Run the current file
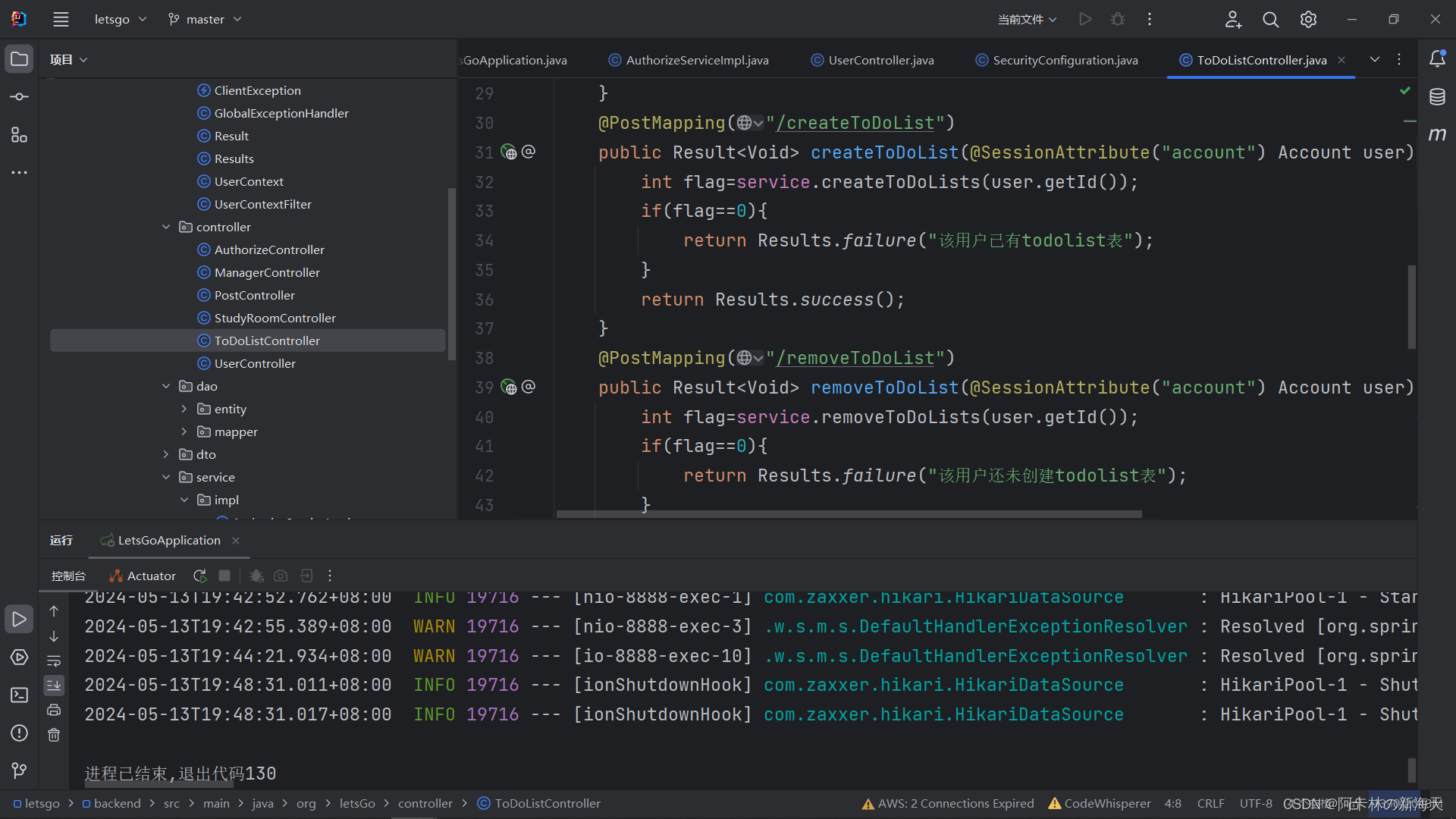Screen dimensions: 1456x819 (1085, 19)
